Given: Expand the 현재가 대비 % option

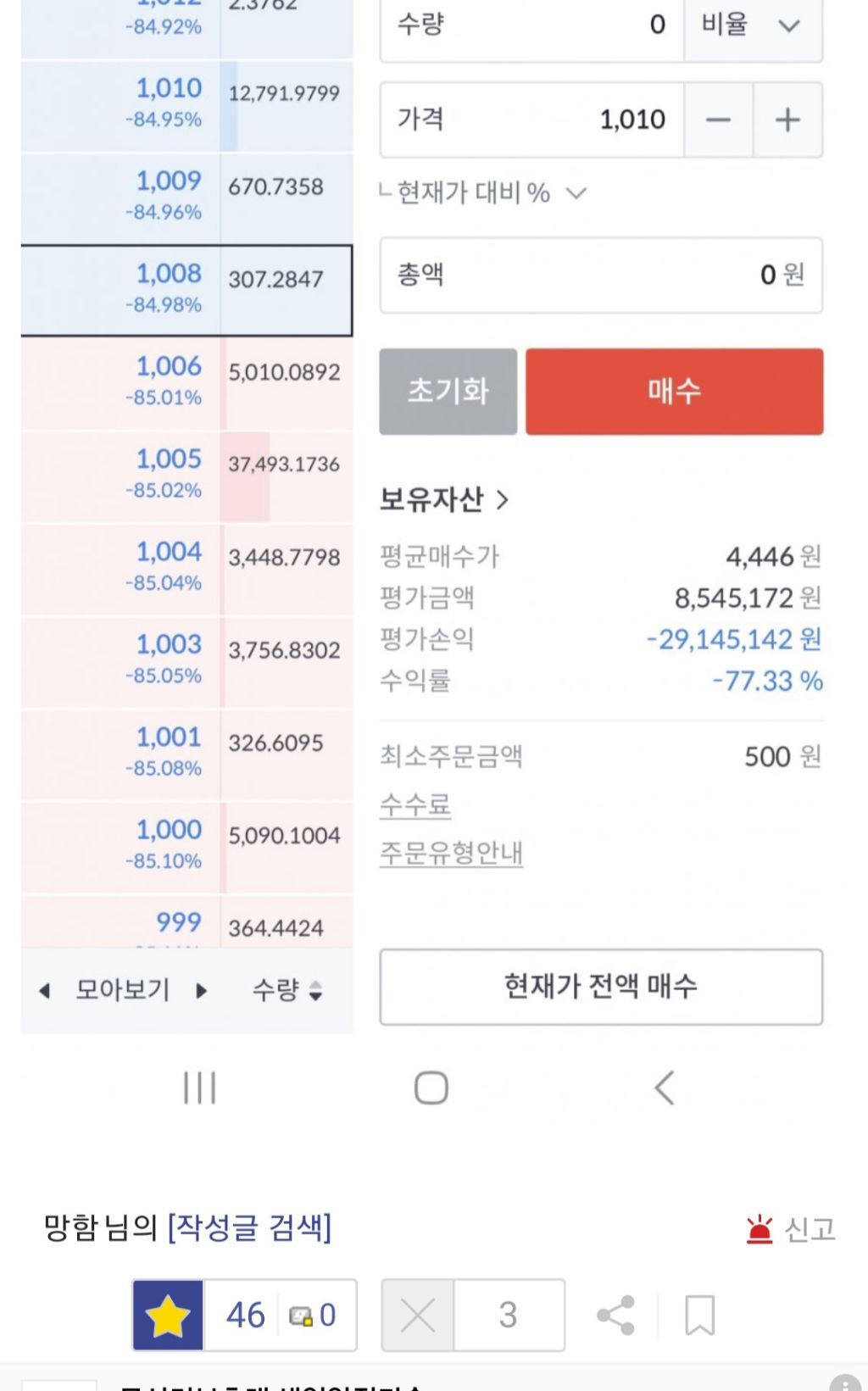Looking at the screenshot, I should click(x=576, y=193).
